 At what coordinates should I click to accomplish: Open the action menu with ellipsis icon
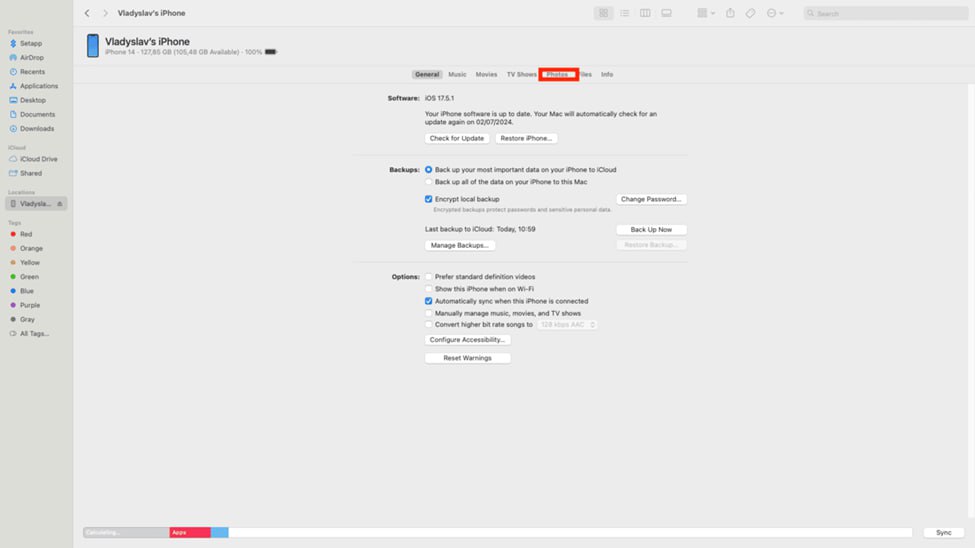coord(774,13)
